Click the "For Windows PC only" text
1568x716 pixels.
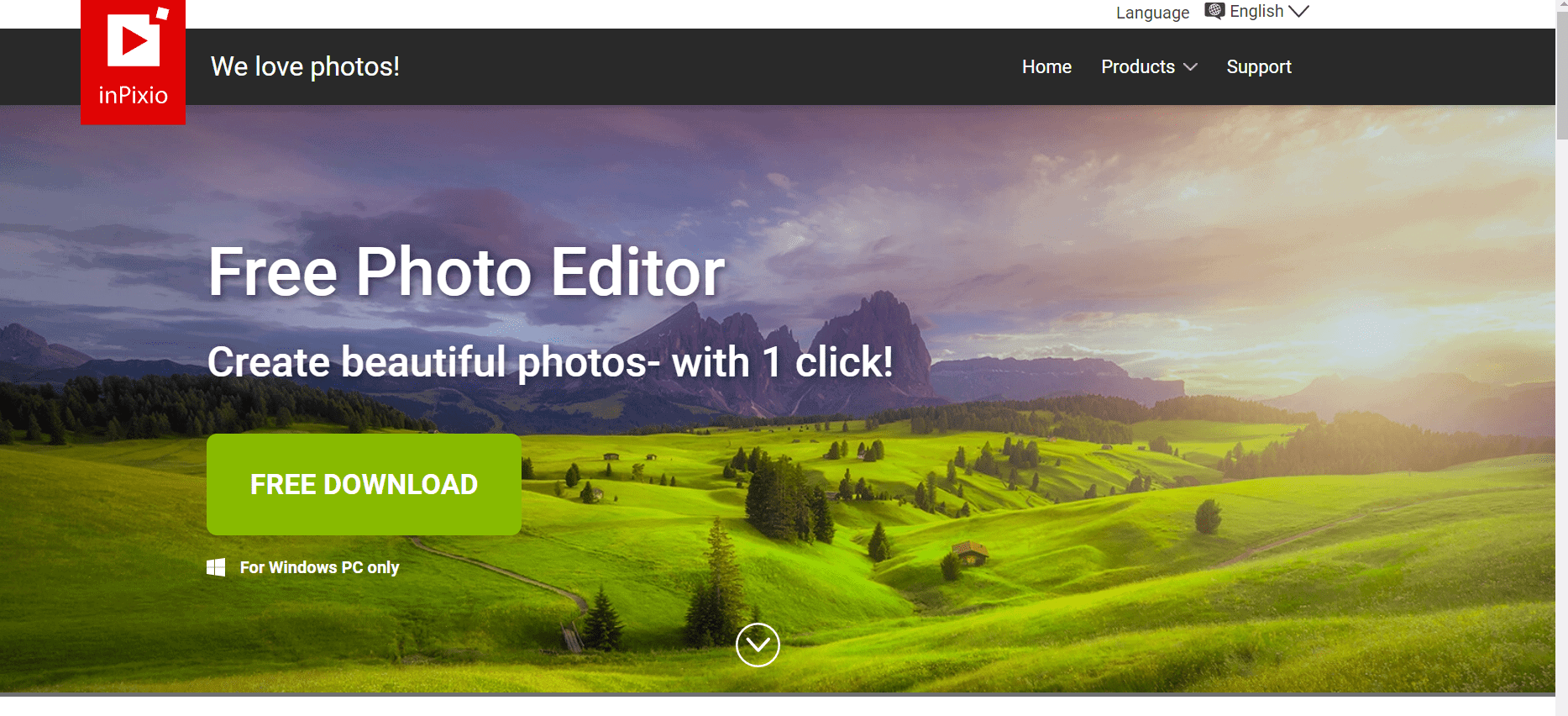pyautogui.click(x=319, y=567)
